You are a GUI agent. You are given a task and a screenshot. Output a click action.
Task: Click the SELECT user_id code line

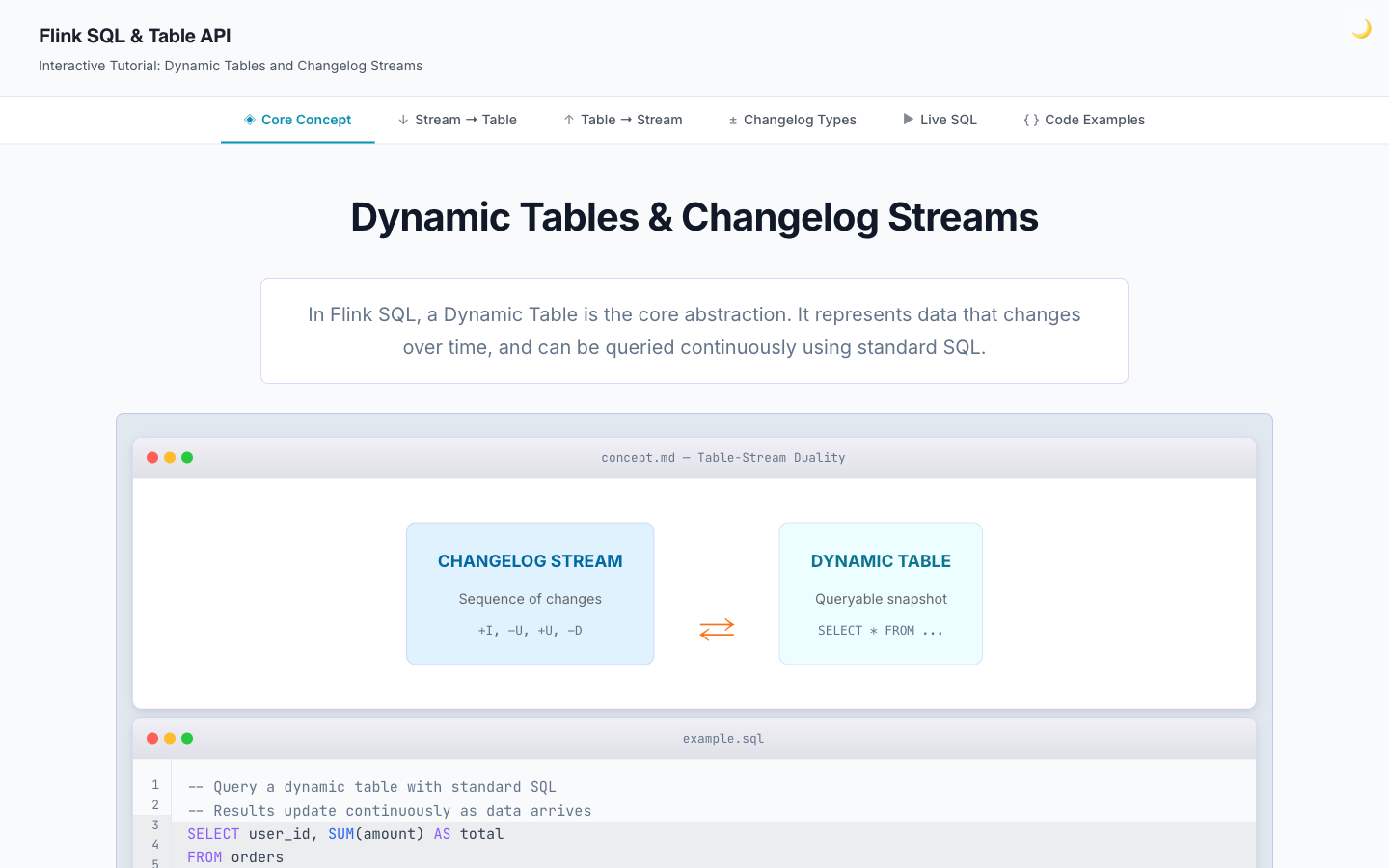pyautogui.click(x=345, y=834)
